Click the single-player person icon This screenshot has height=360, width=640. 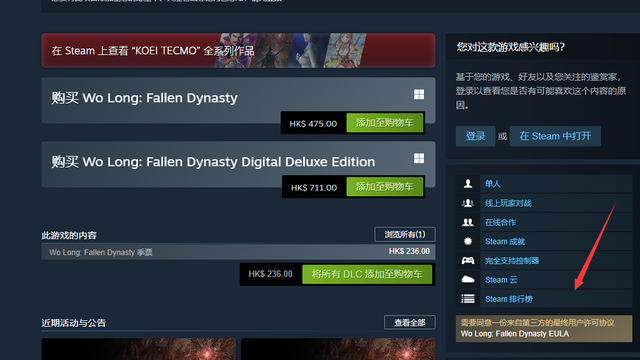[468, 184]
